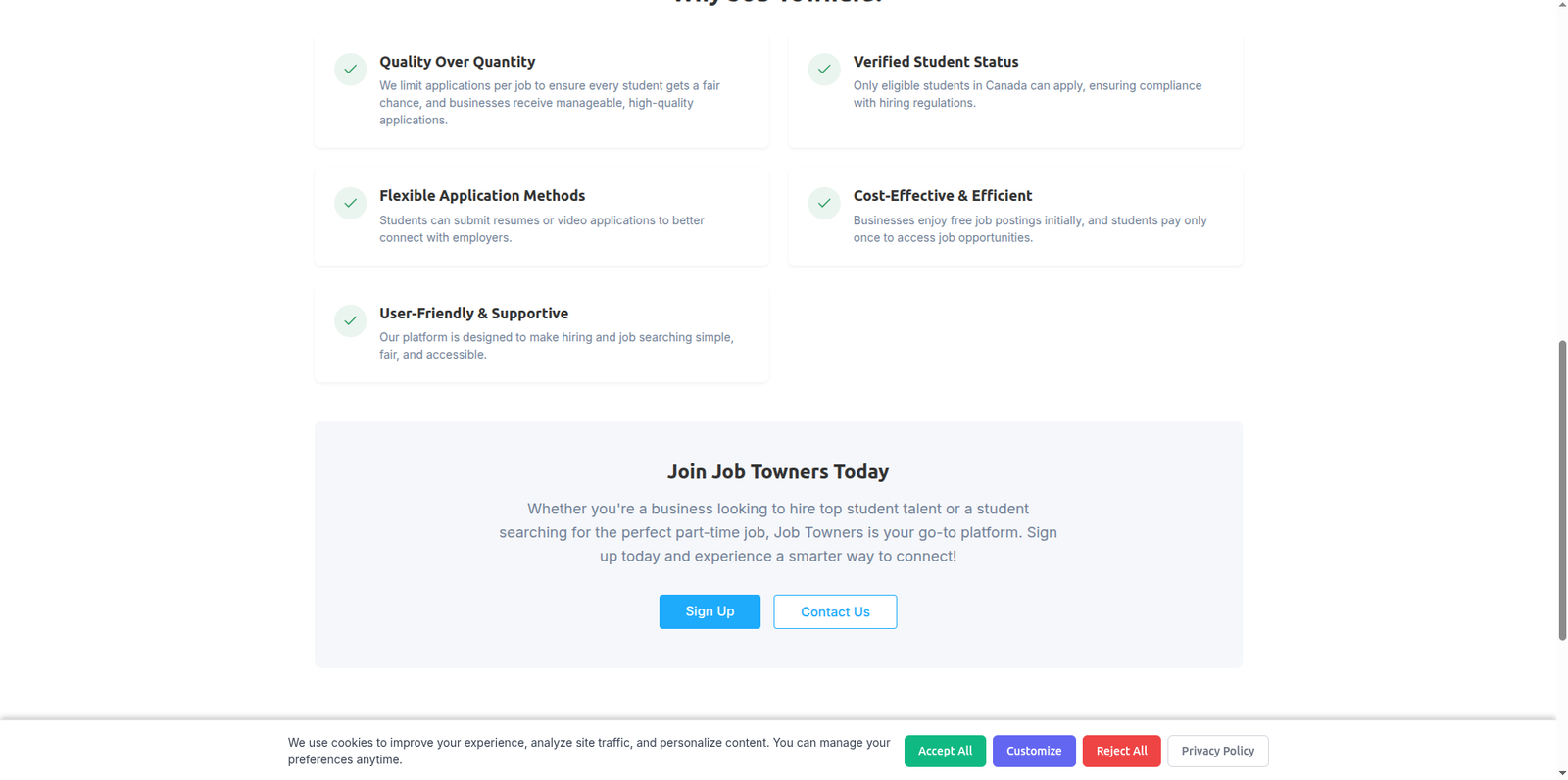The width and height of the screenshot is (1568, 780).
Task: Click the User-Friendly & Supportive card title
Action: 473,314
